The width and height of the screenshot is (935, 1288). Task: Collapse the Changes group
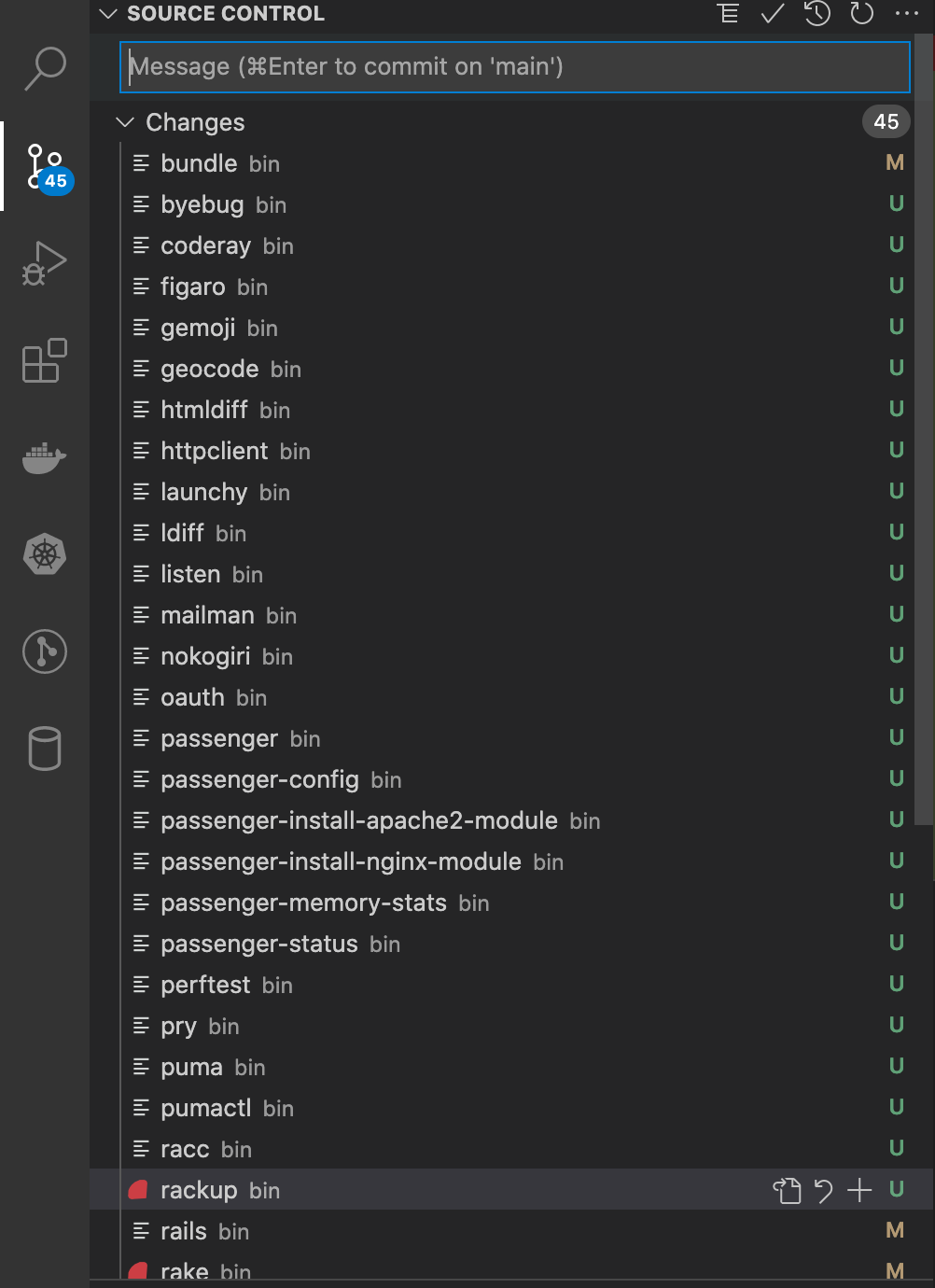click(124, 122)
